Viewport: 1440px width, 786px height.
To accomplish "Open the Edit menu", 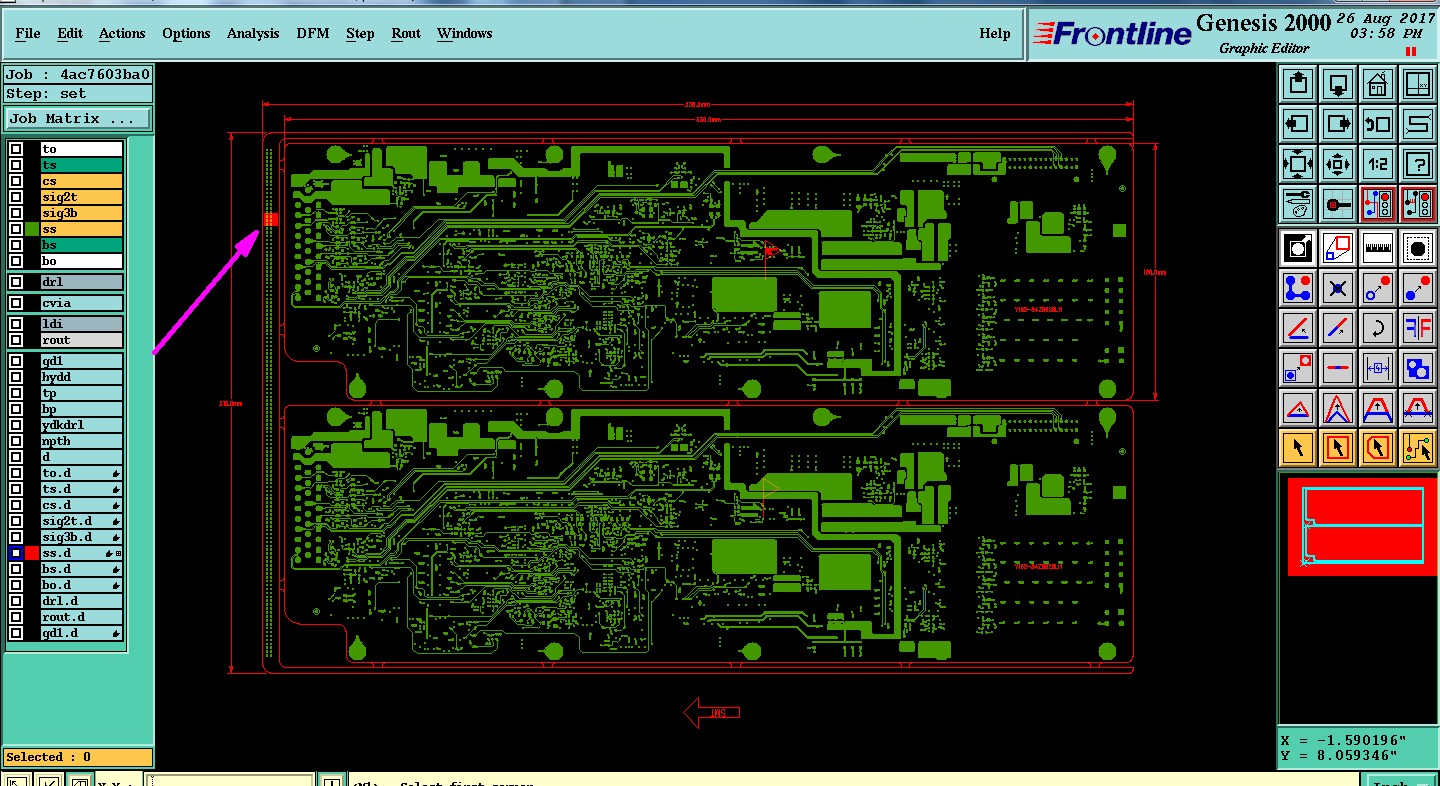I will click(70, 33).
